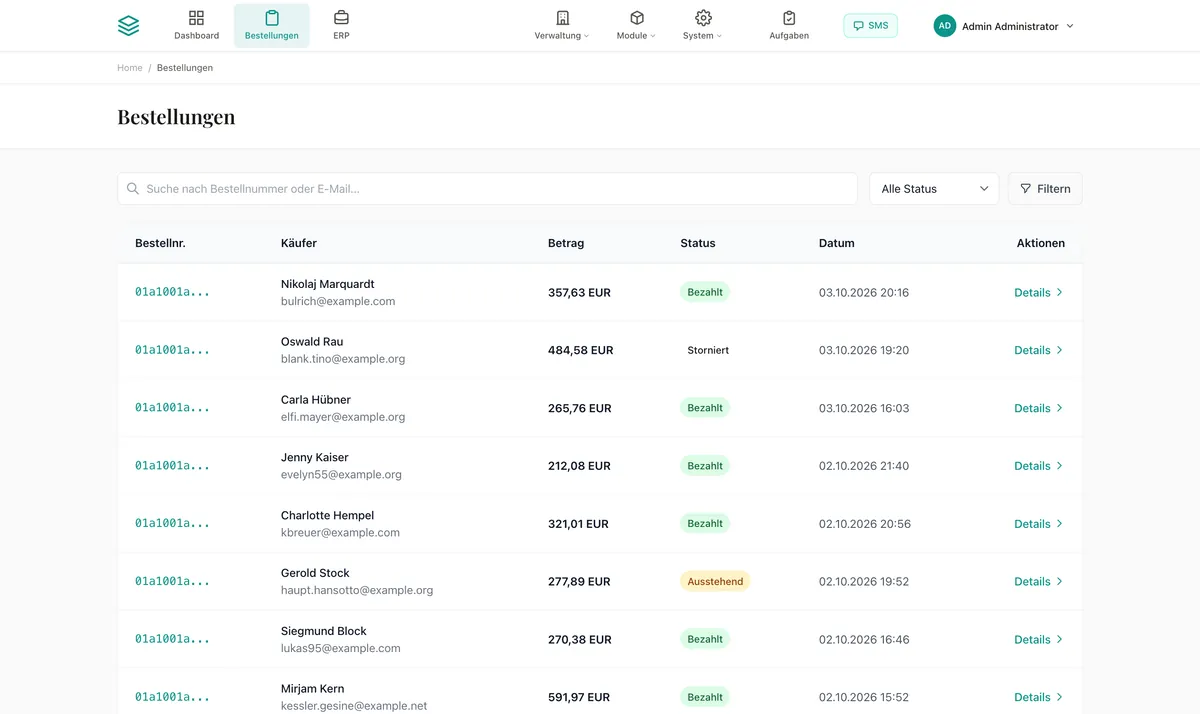1200x714 pixels.
Task: Focus the Bestellnummer or E-Mail search field
Action: point(487,189)
